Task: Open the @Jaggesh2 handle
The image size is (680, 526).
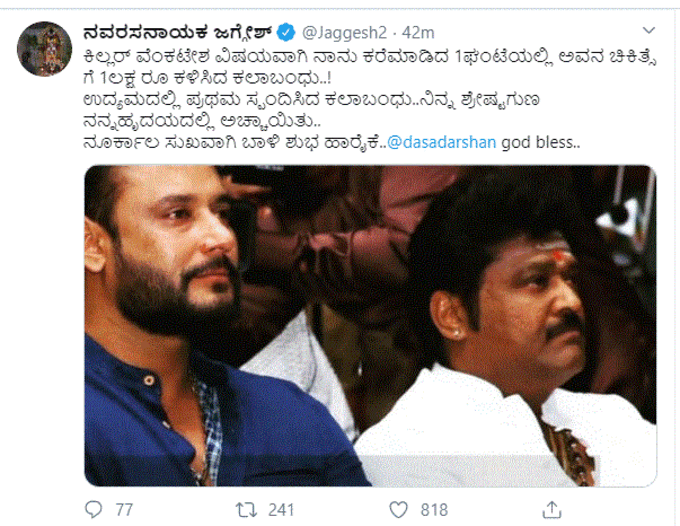Action: [344, 33]
